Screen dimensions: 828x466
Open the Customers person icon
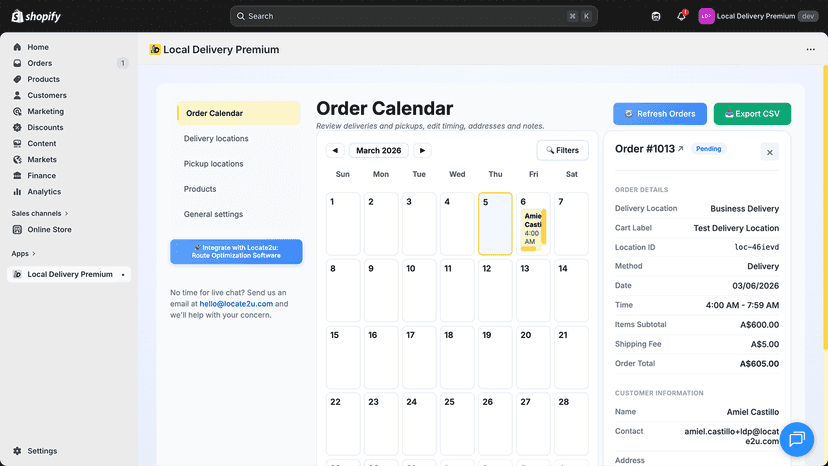click(17, 95)
